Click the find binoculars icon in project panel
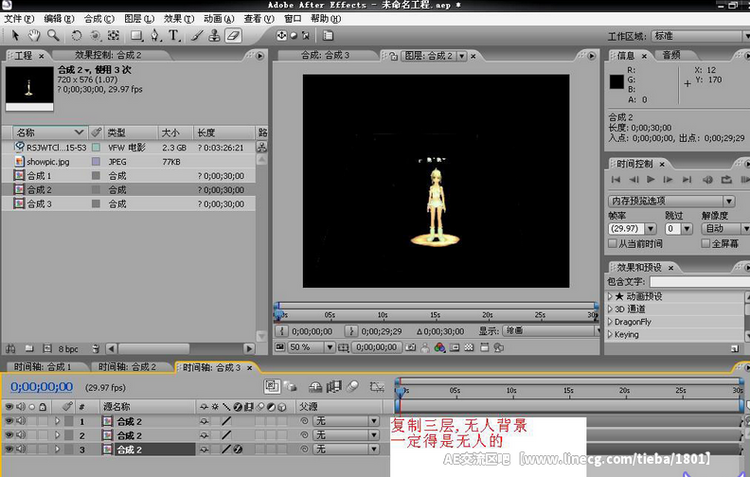The height and width of the screenshot is (477, 750). (x=11, y=349)
